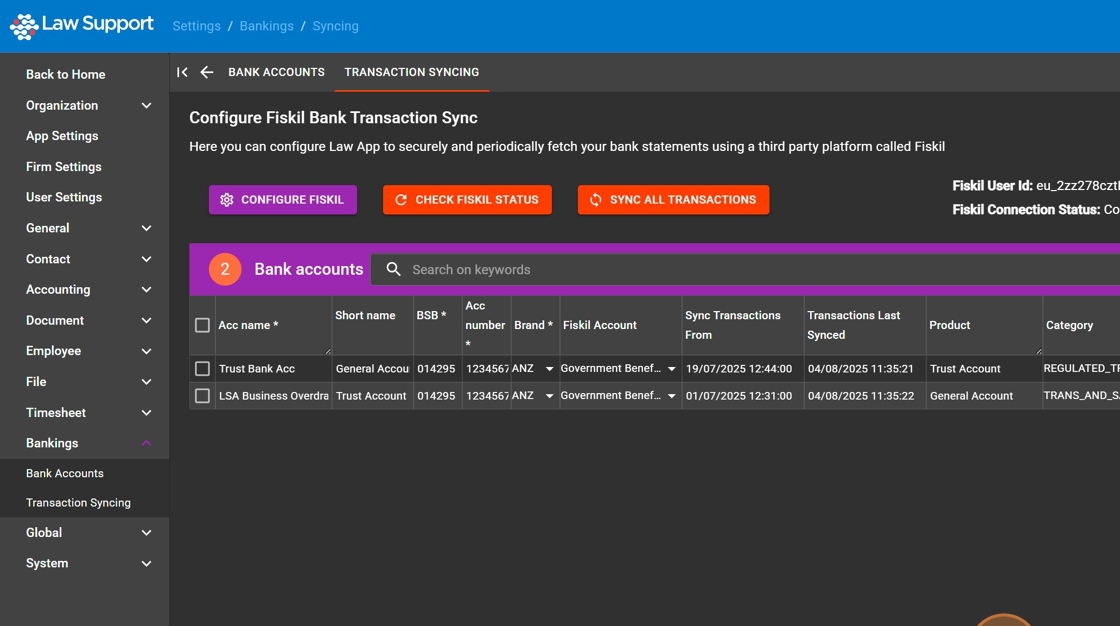The width and height of the screenshot is (1120, 626).
Task: Switch to the Bank Accounts tab
Action: [x=276, y=72]
